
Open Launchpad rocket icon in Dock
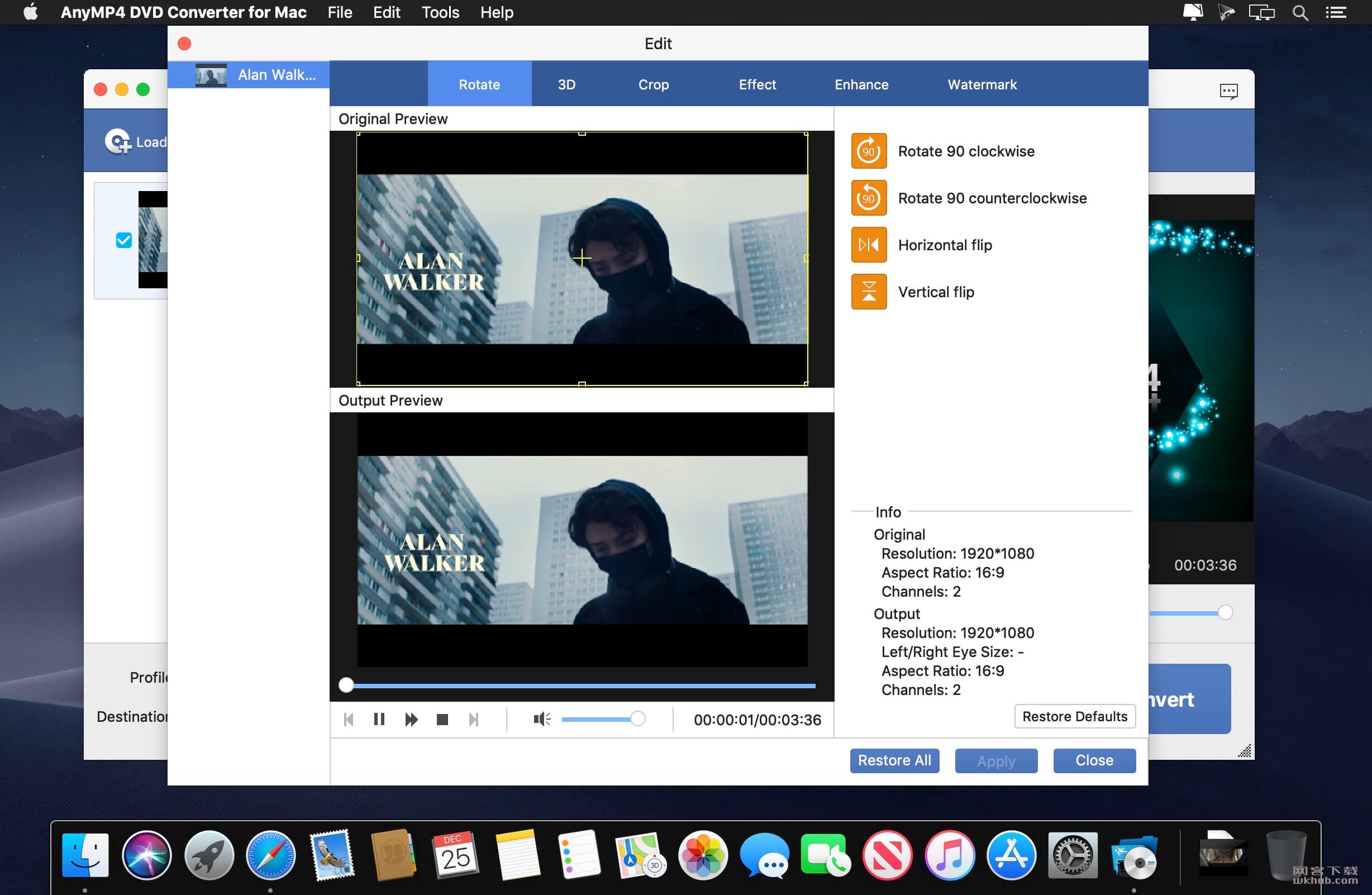pyautogui.click(x=208, y=855)
